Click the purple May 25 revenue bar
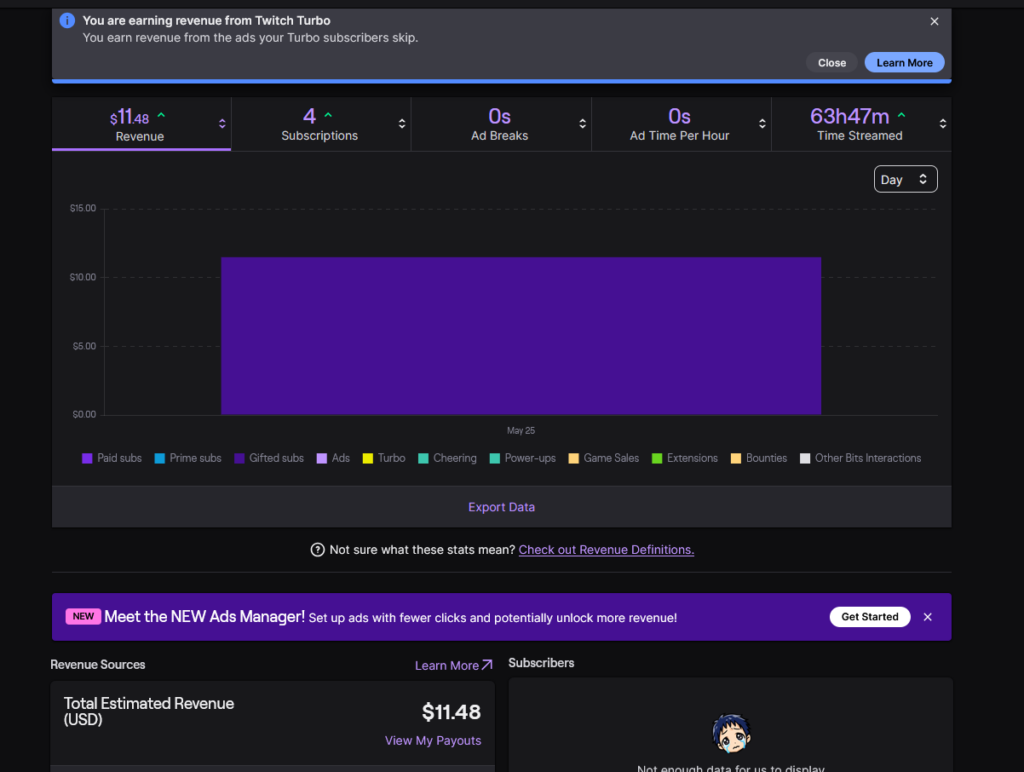This screenshot has width=1024, height=772. [520, 336]
